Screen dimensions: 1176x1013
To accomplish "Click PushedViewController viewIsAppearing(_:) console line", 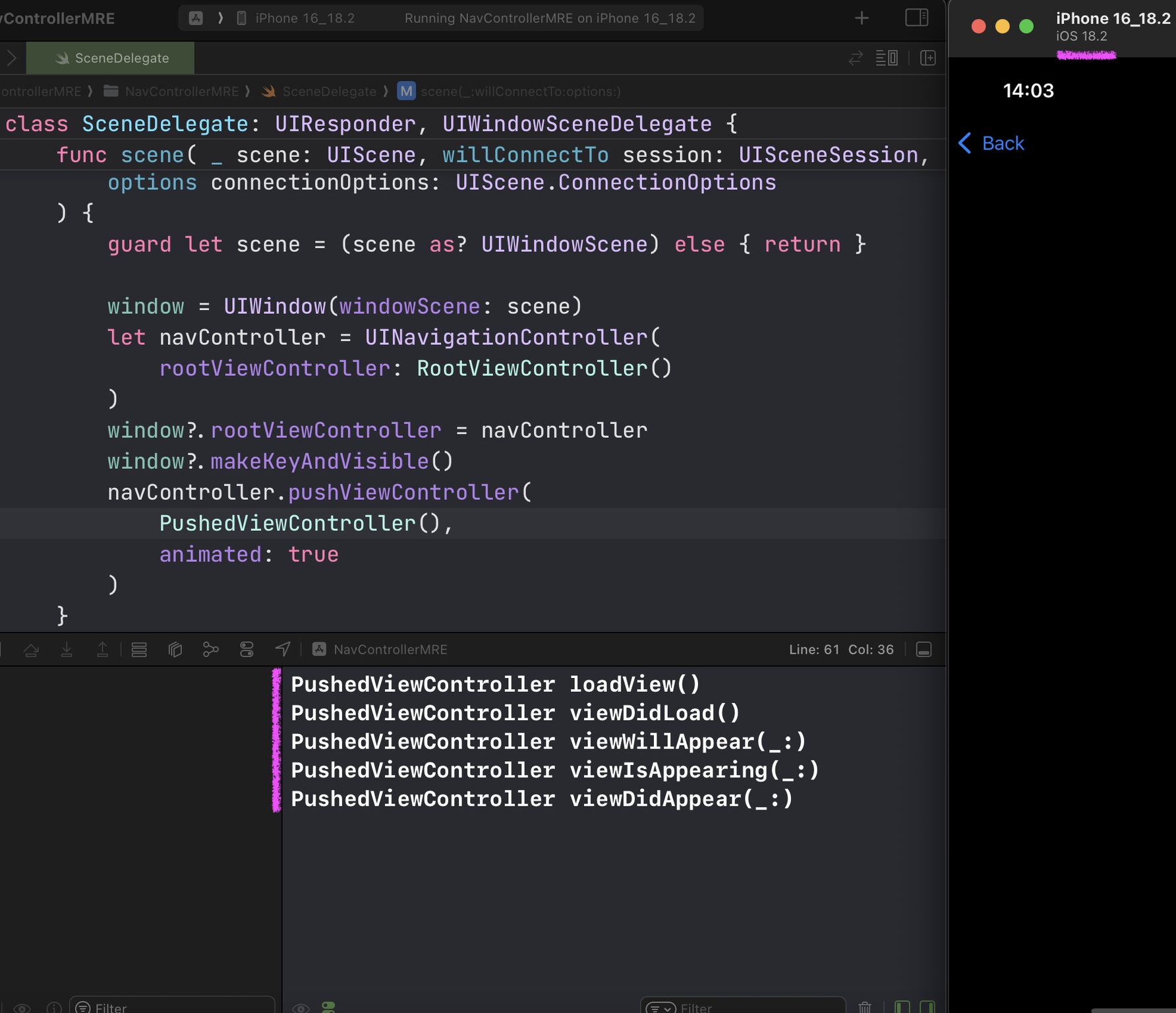I will tap(555, 770).
